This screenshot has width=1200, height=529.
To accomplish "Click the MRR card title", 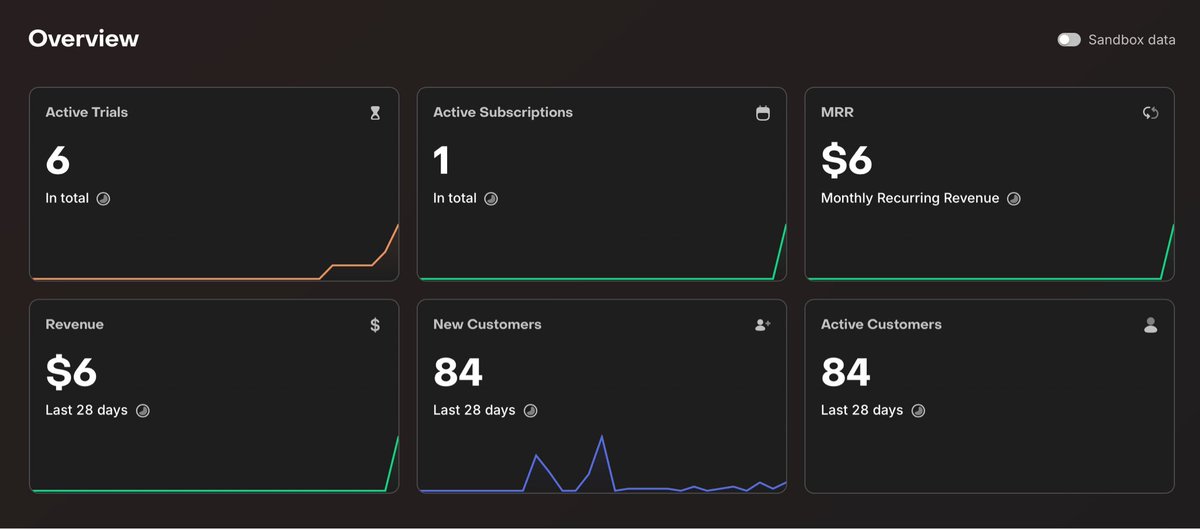I will coord(837,113).
